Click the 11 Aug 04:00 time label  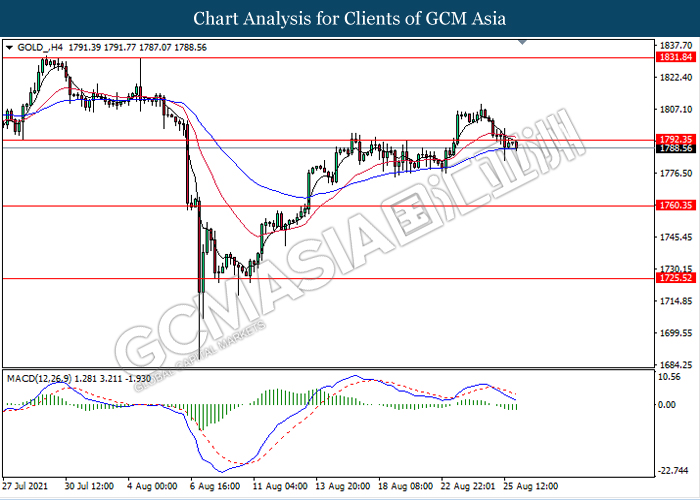point(280,486)
